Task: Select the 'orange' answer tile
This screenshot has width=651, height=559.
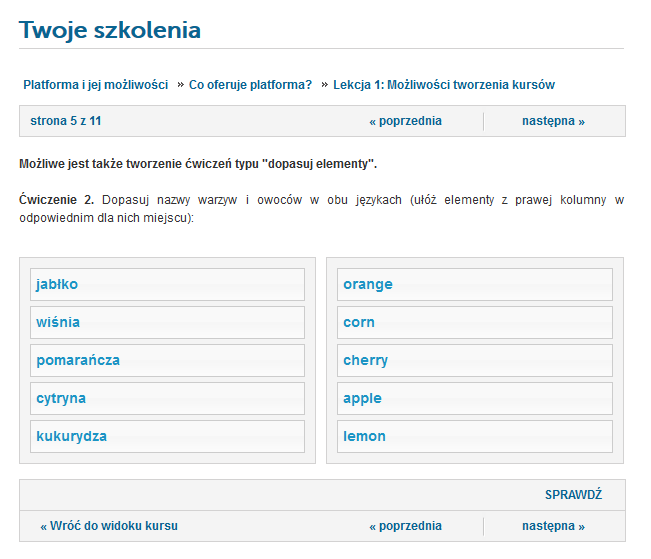Action: [x=475, y=284]
